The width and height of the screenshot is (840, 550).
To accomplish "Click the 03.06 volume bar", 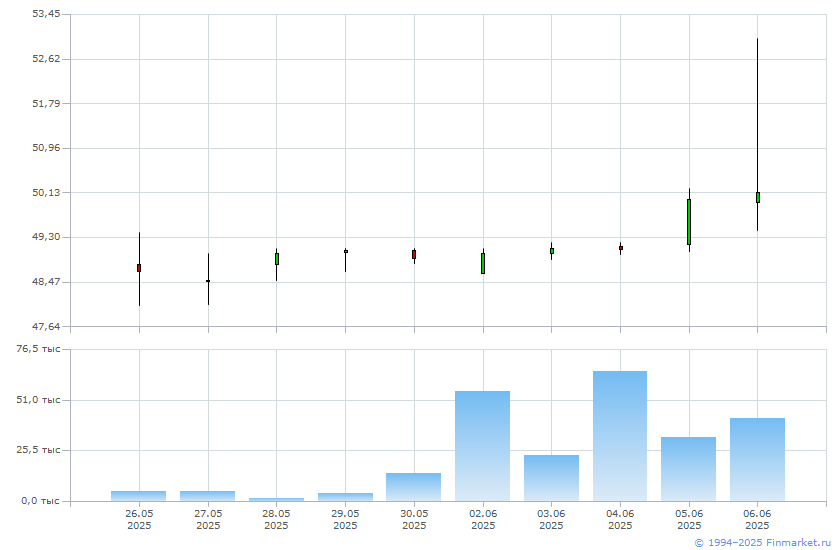I will [551, 478].
